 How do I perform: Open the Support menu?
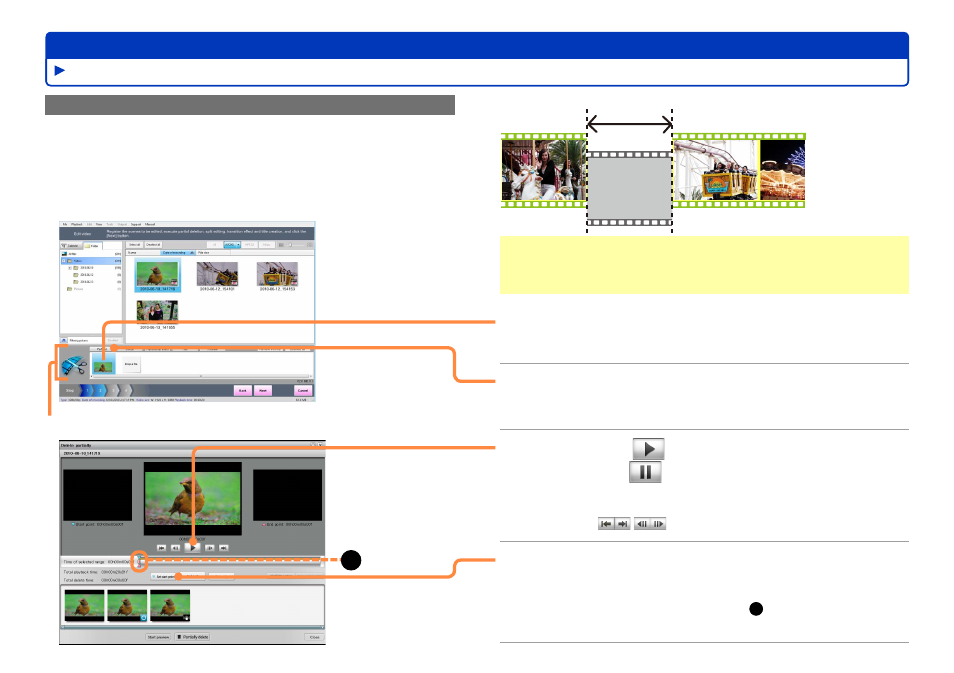[136, 225]
